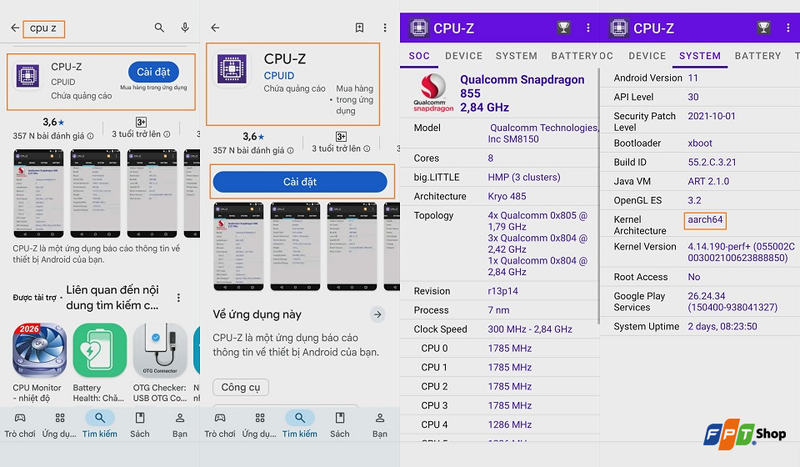800x467 pixels.
Task: Open the CPU Monitor app icon
Action: (x=39, y=351)
